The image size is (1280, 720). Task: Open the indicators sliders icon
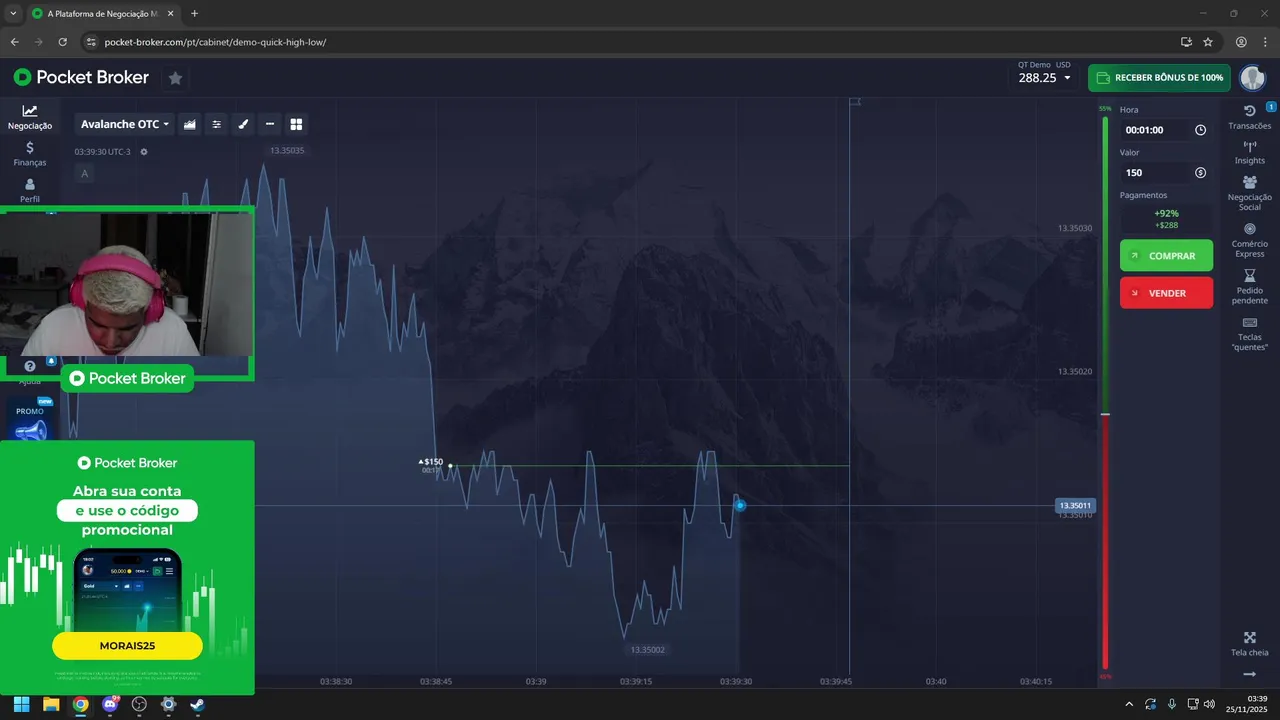(216, 124)
